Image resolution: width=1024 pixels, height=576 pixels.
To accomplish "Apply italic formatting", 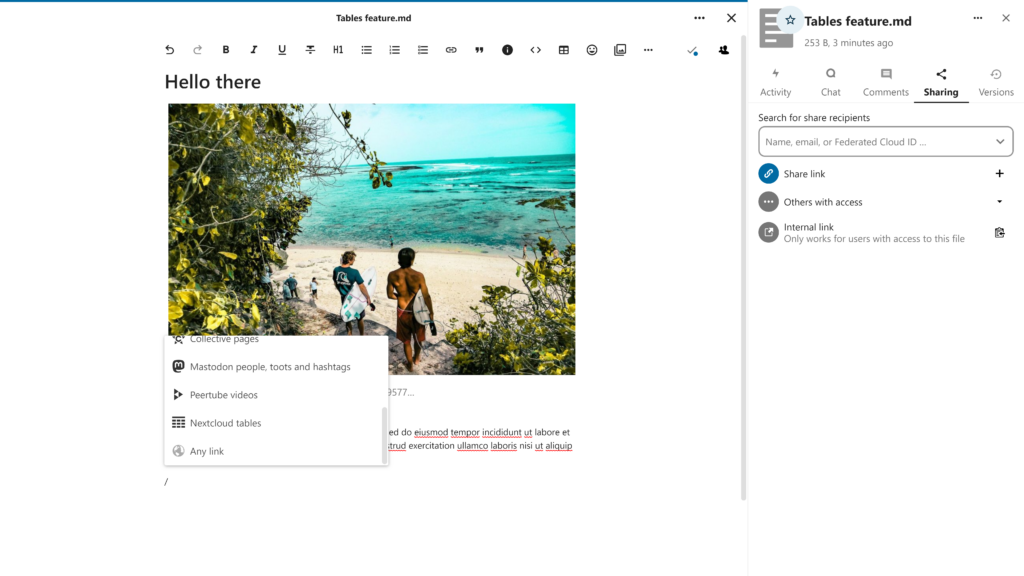I will coord(253,49).
